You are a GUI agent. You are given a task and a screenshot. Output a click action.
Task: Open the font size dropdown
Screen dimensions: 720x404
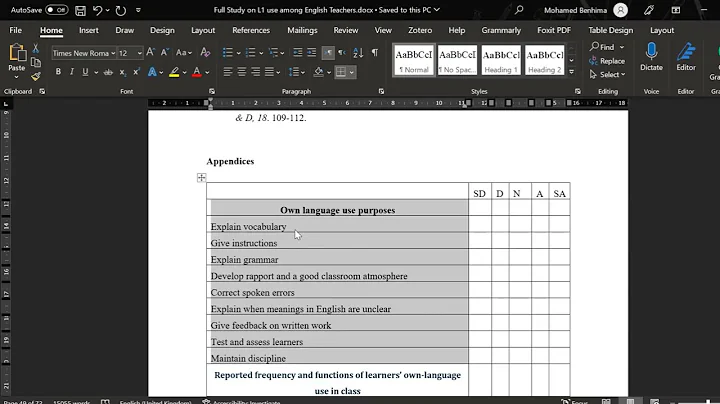pyautogui.click(x=140, y=53)
